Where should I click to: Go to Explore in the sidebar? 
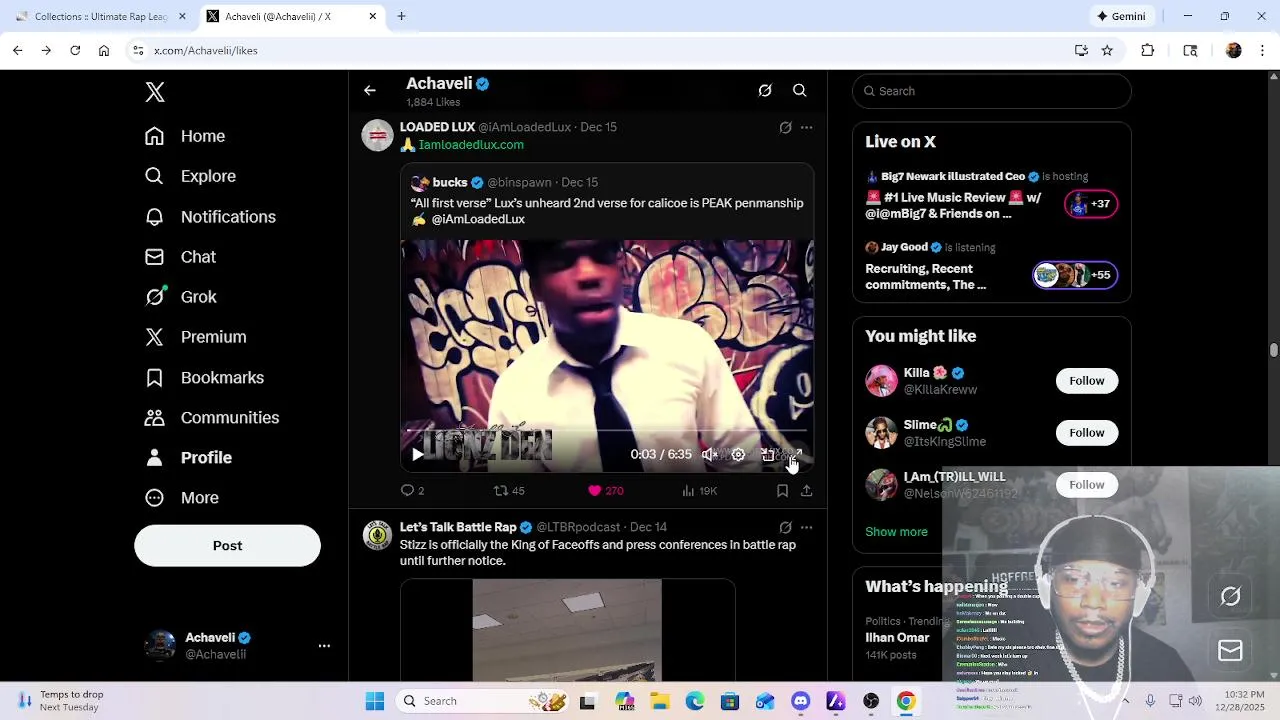(x=190, y=176)
